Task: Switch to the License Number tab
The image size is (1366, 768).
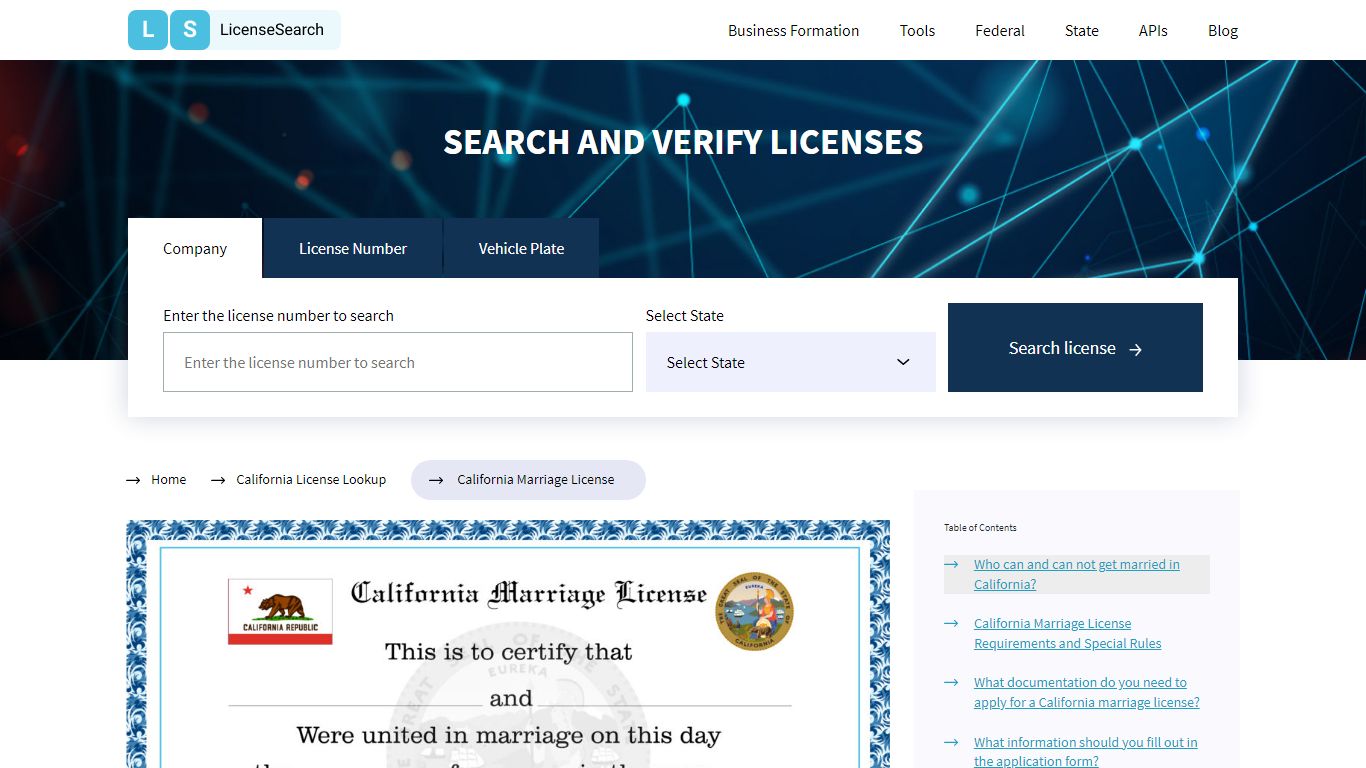Action: coord(353,248)
